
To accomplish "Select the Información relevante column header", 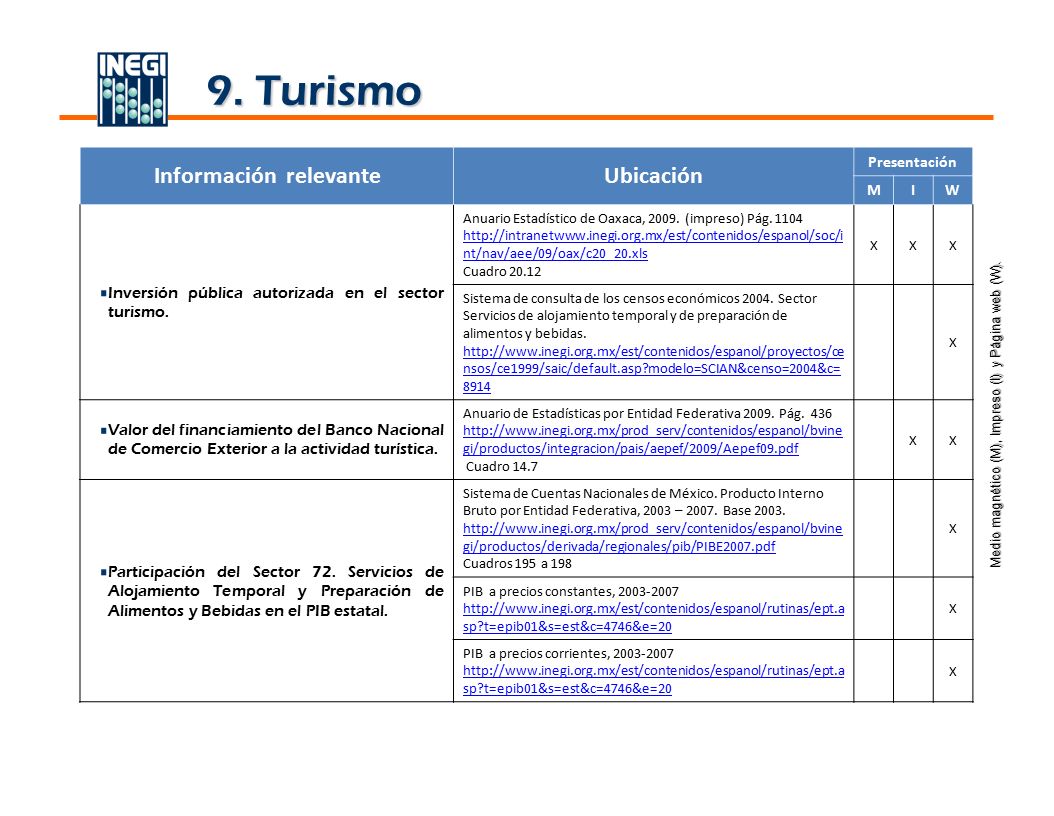I will (267, 175).
